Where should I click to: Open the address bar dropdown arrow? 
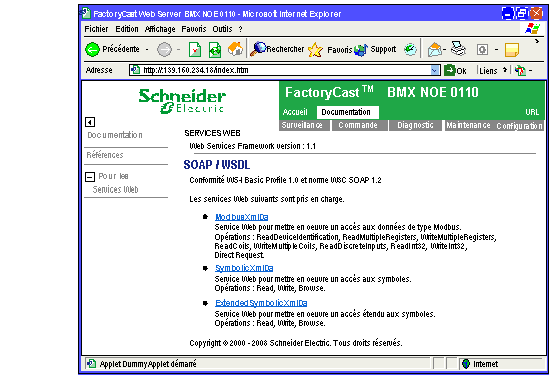(435, 70)
